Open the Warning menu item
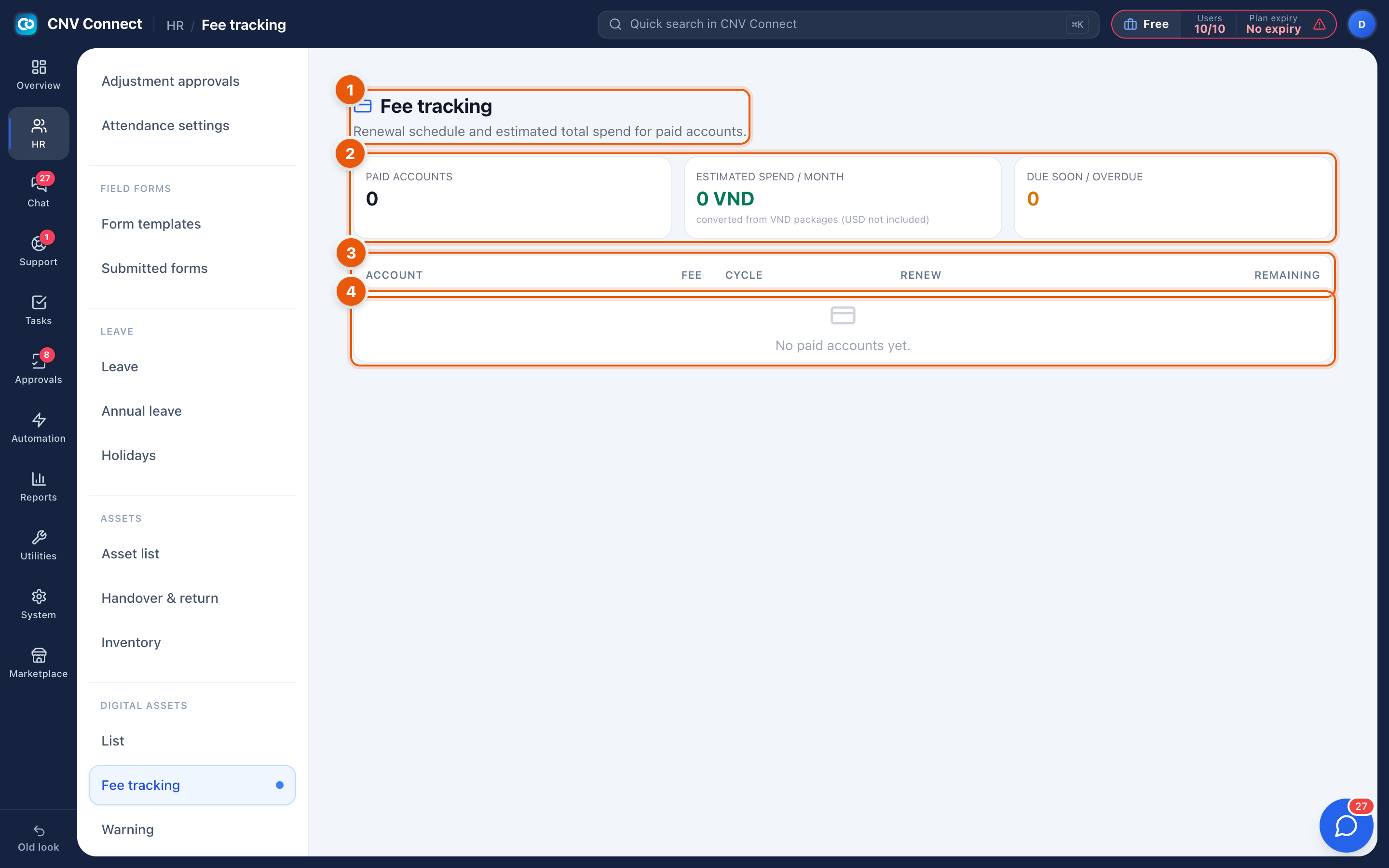 click(192, 829)
